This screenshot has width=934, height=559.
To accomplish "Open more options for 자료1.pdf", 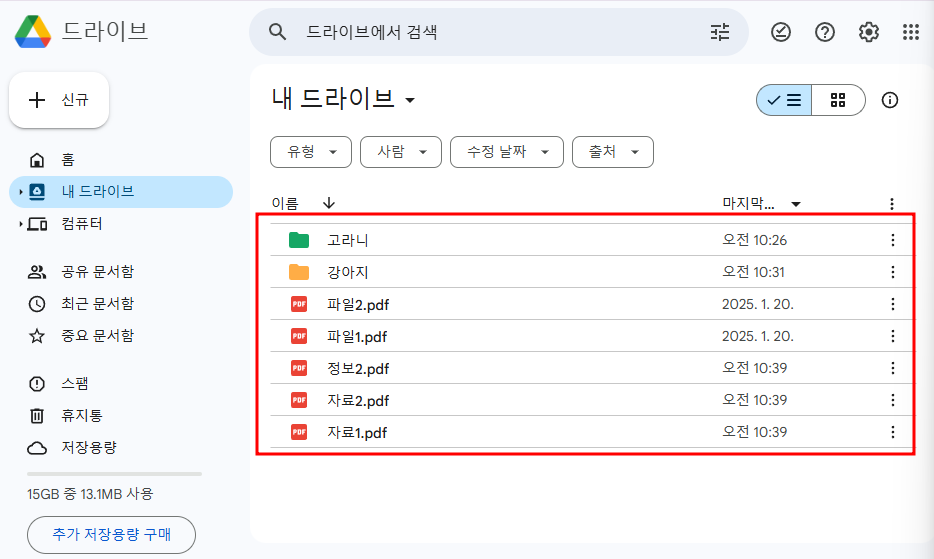I will (x=892, y=432).
